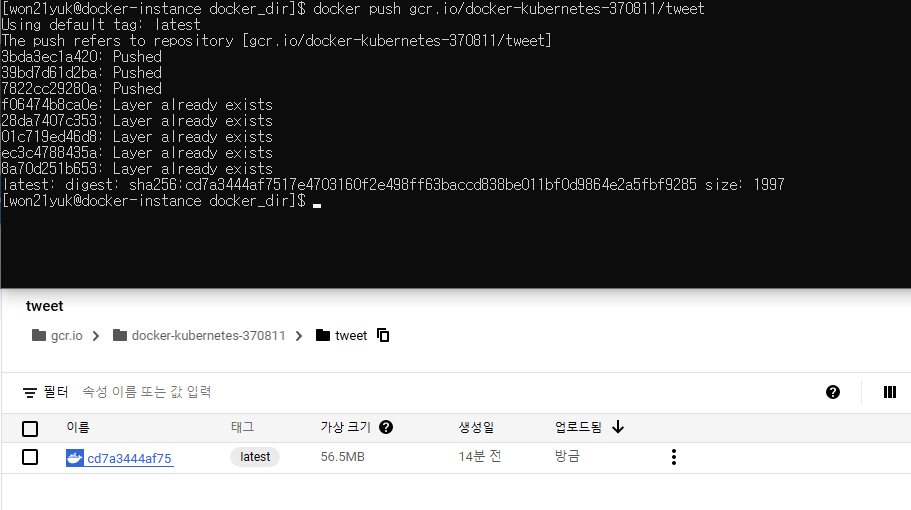Click 'The push refers to repository' line
The width and height of the screenshot is (911, 510).
(x=276, y=41)
